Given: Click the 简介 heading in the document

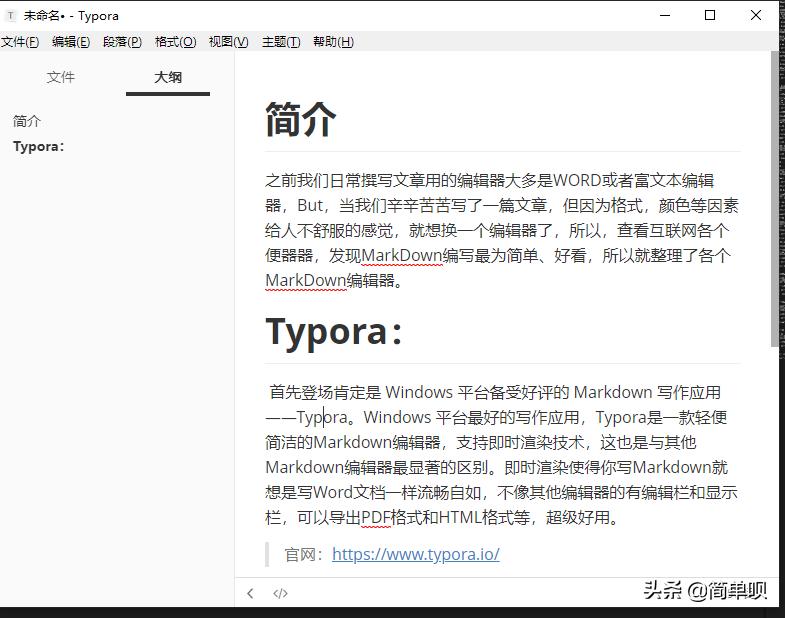Looking at the screenshot, I should [x=300, y=119].
